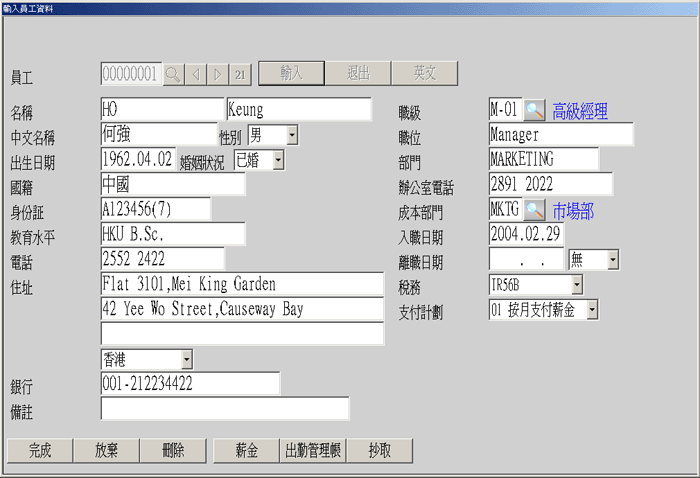Image resolution: width=700 pixels, height=478 pixels.
Task: Click the education field HKU B.Sc.
Action: pos(173,234)
